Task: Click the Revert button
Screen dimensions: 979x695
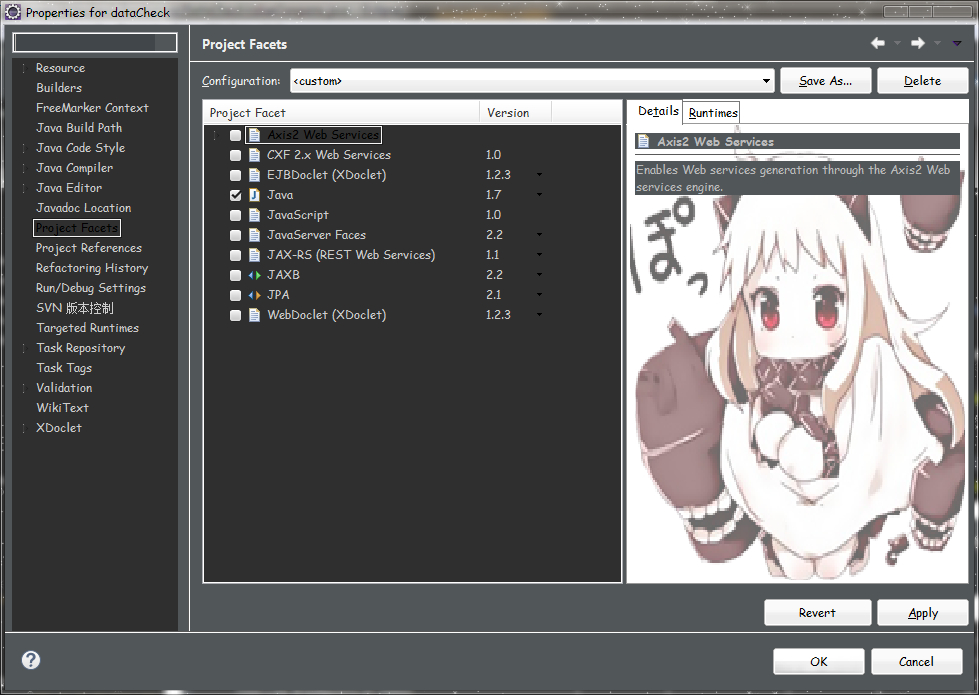Action: tap(817, 613)
